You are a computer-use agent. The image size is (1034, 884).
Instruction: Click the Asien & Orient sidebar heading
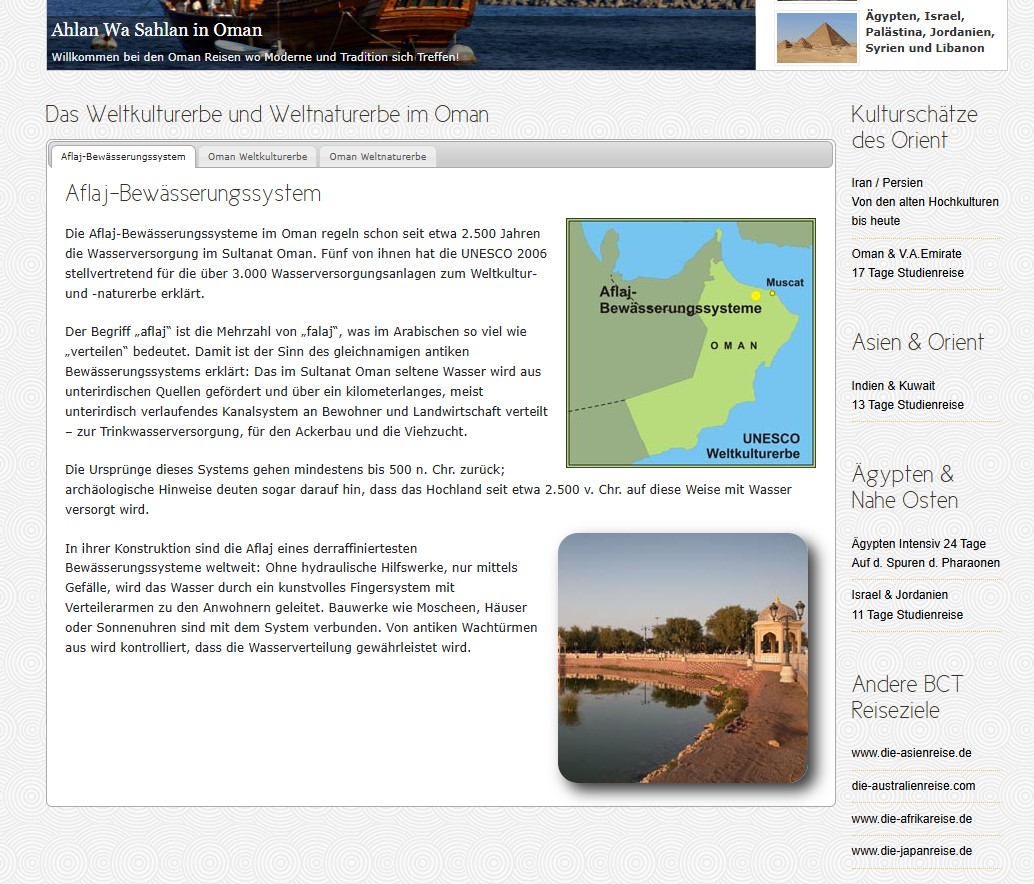coord(917,342)
